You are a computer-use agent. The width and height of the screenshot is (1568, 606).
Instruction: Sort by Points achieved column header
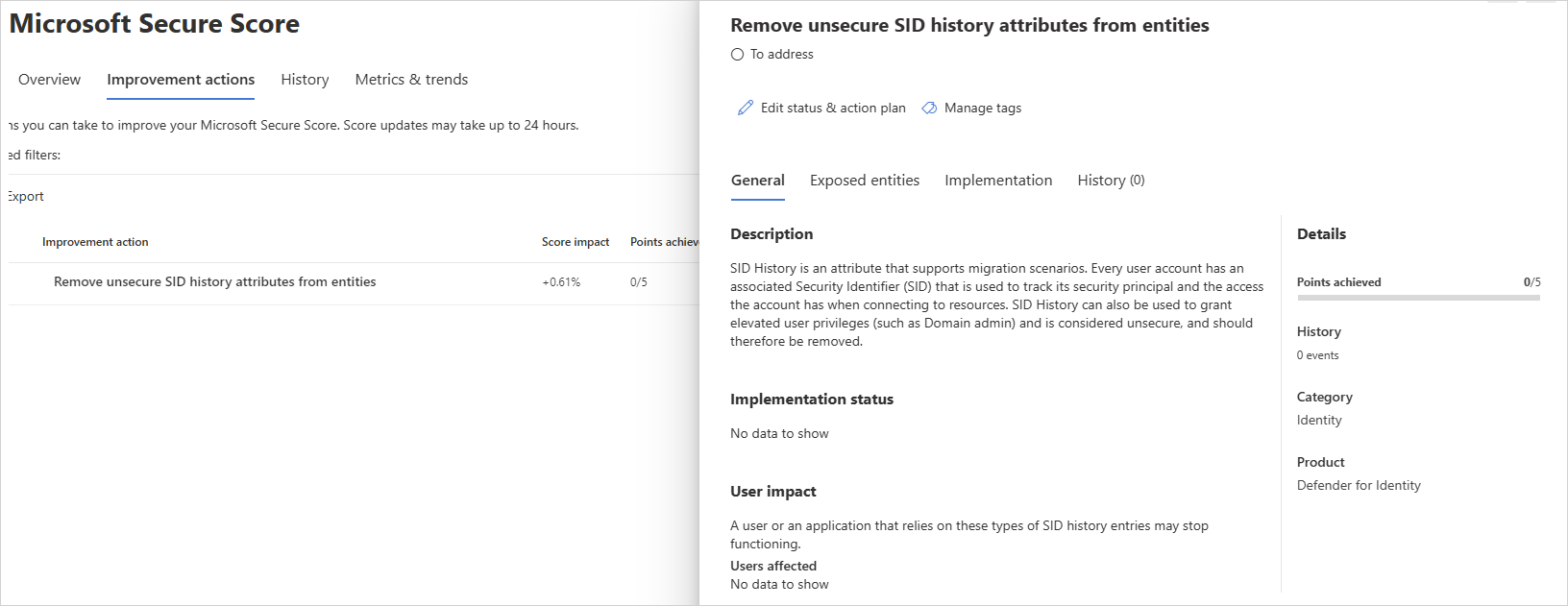click(664, 242)
